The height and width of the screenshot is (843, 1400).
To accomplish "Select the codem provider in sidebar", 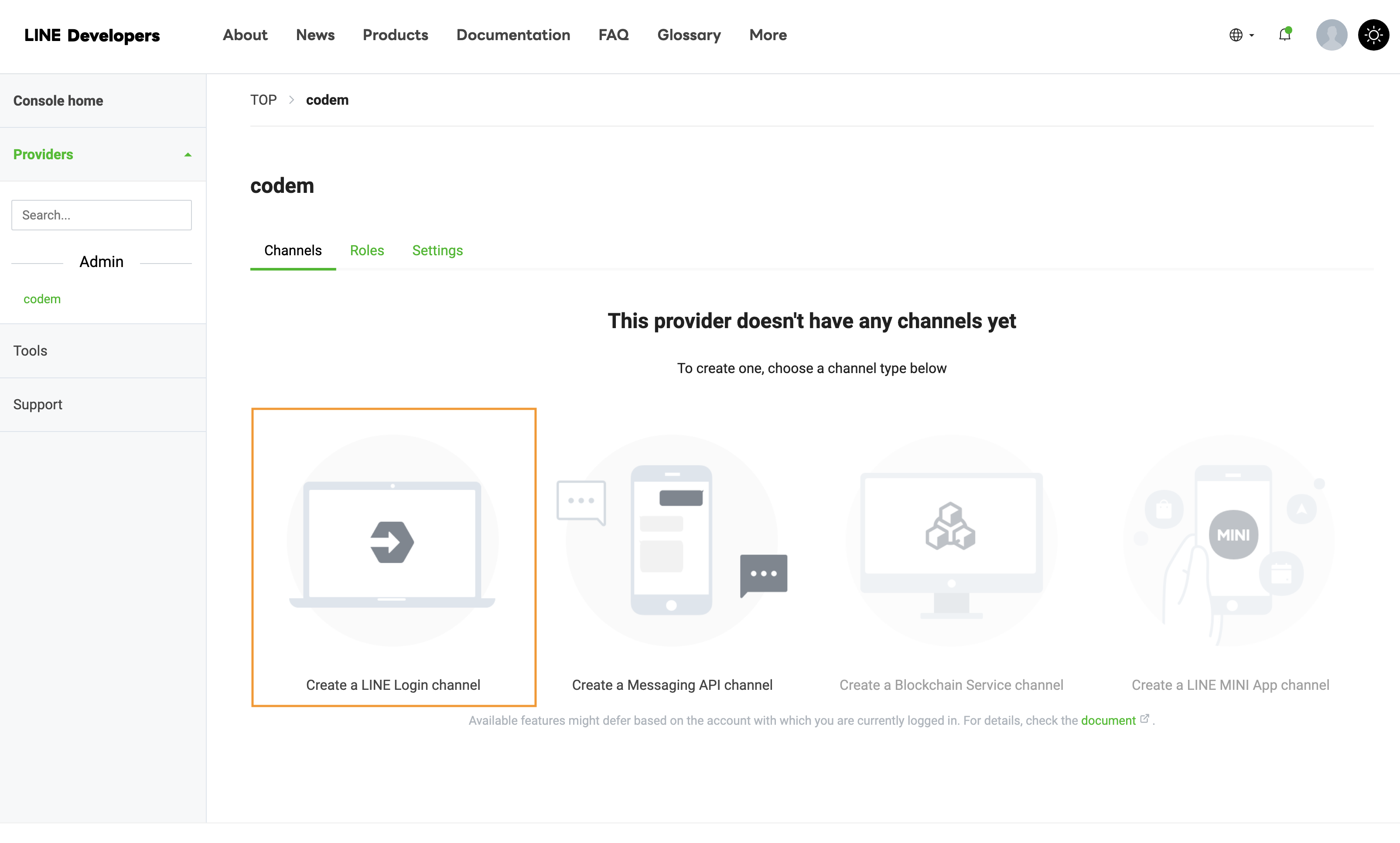I will [42, 299].
